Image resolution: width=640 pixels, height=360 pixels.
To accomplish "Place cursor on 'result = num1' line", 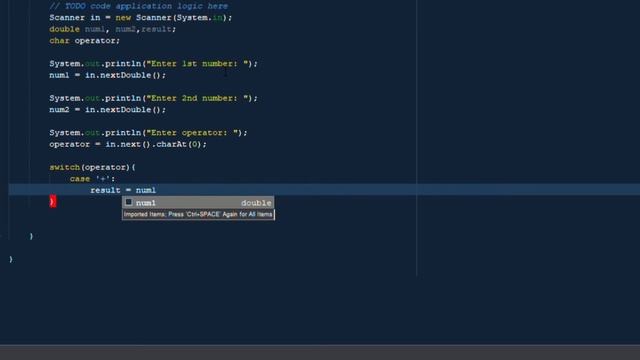I will click(x=123, y=190).
